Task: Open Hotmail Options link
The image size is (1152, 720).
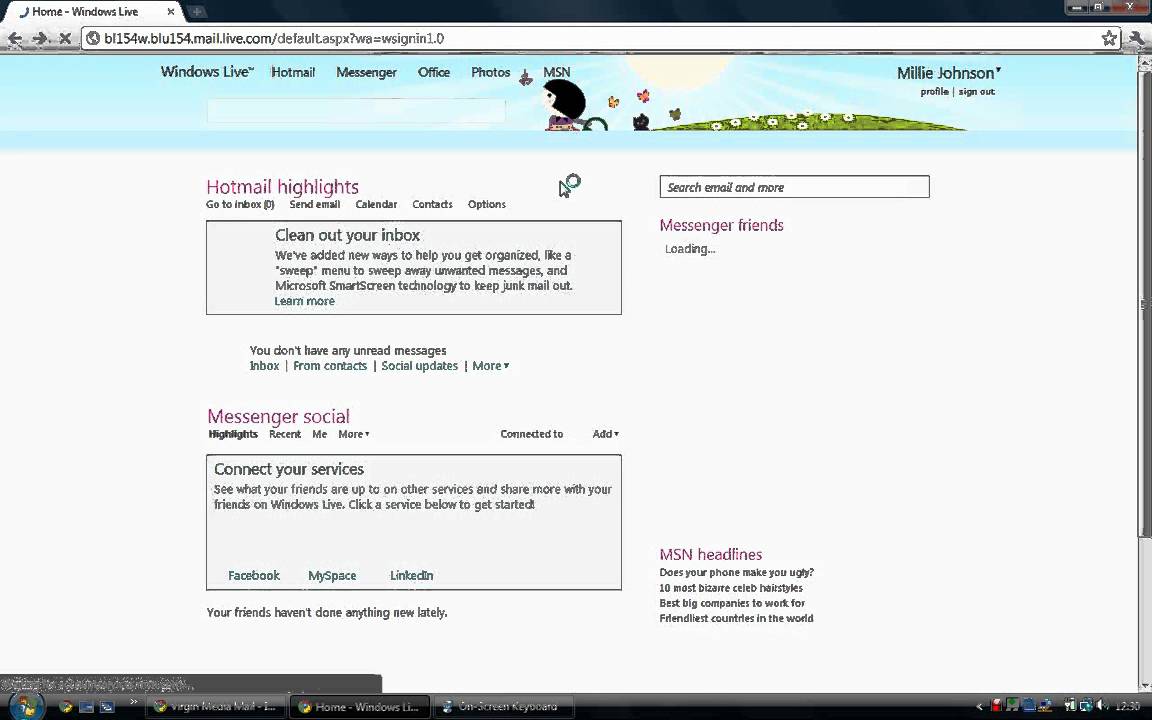Action: click(x=486, y=204)
